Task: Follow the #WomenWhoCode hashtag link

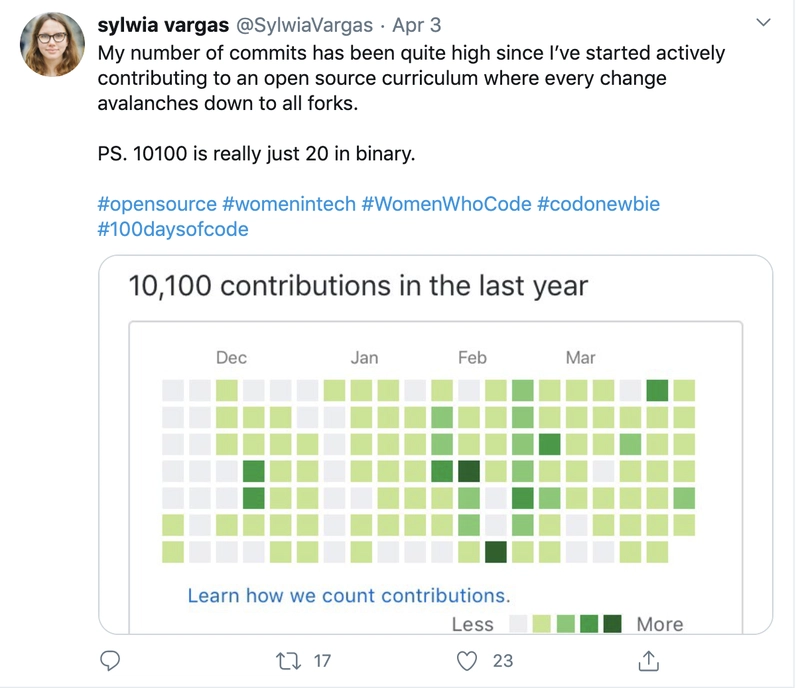Action: tap(446, 204)
